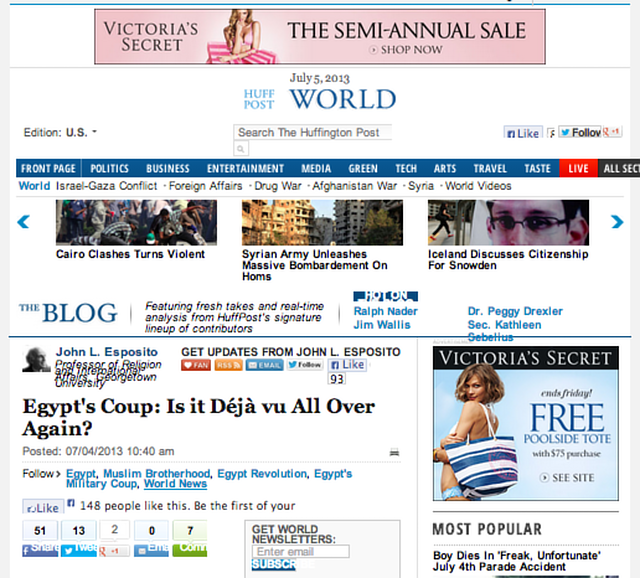Open the TECH nav tab
The image size is (640, 578).
[x=406, y=169]
